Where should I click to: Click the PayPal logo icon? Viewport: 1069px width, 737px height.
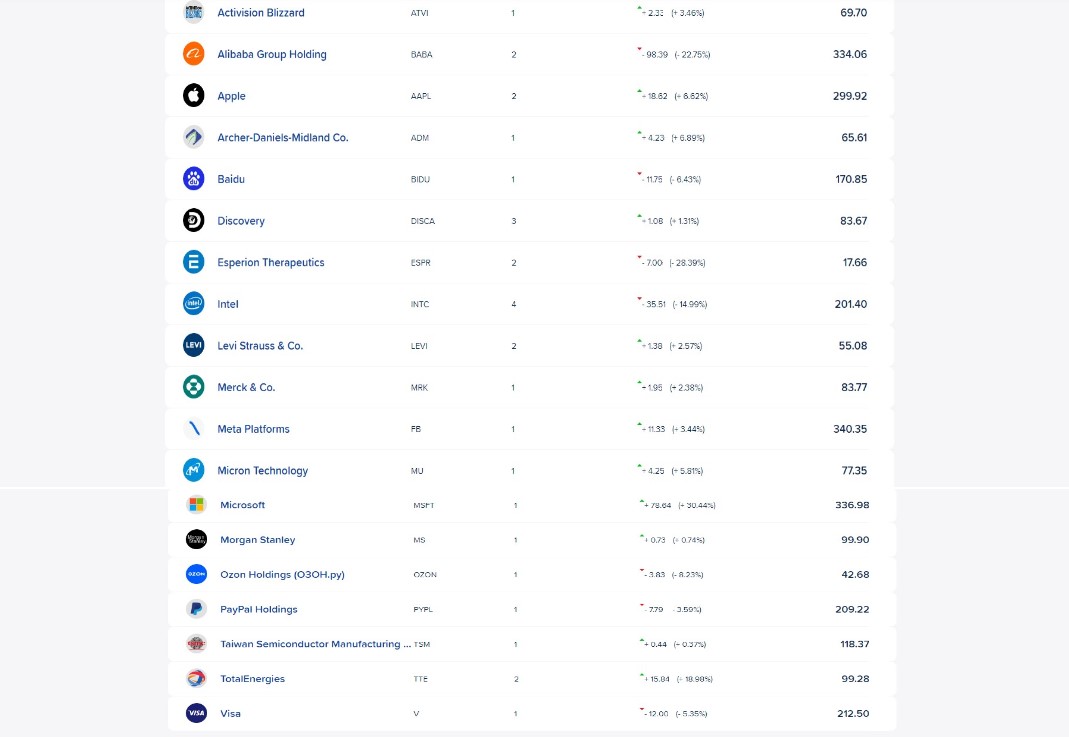(x=196, y=609)
